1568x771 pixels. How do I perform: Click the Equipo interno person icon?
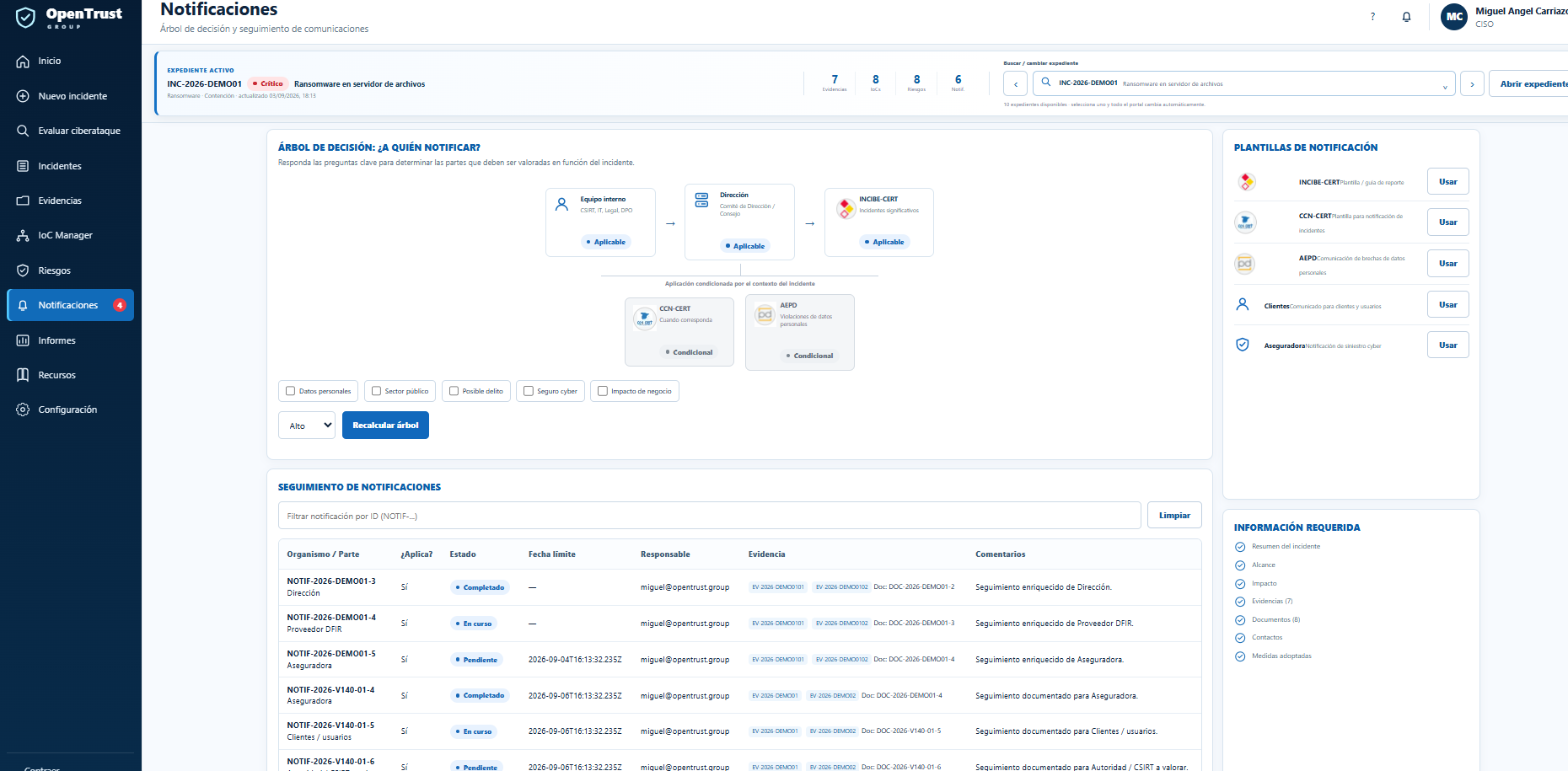pos(562,204)
